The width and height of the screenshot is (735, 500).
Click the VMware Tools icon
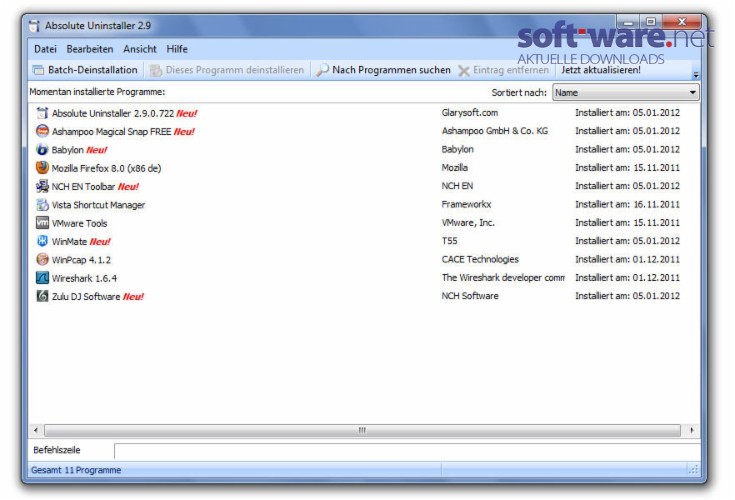pos(42,223)
